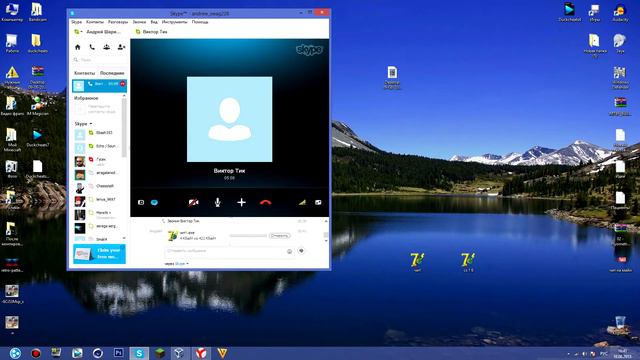The width and height of the screenshot is (640, 360).
Task: Open Photoshop from the taskbar
Action: 118,353
